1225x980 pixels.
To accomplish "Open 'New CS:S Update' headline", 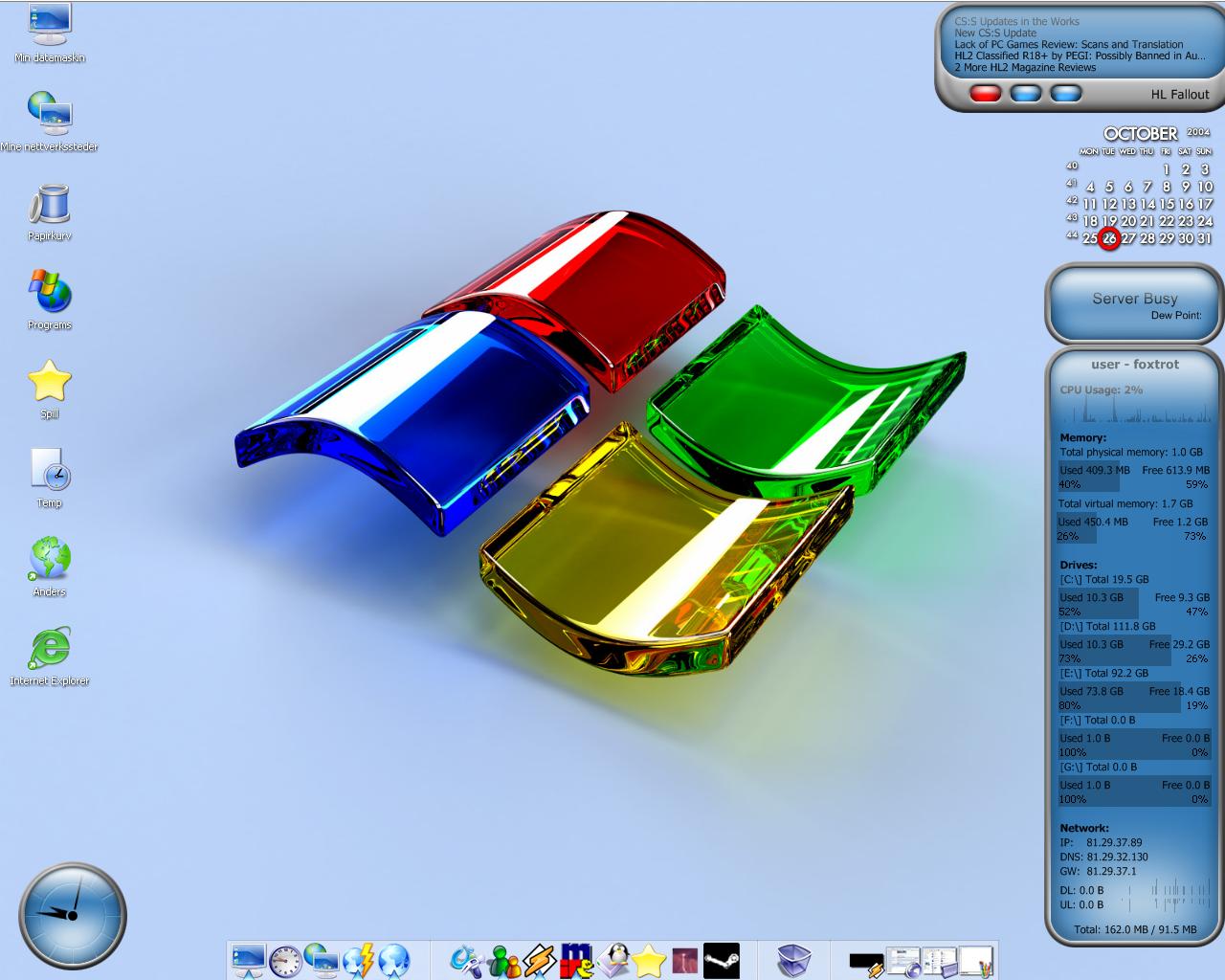I will tap(995, 33).
